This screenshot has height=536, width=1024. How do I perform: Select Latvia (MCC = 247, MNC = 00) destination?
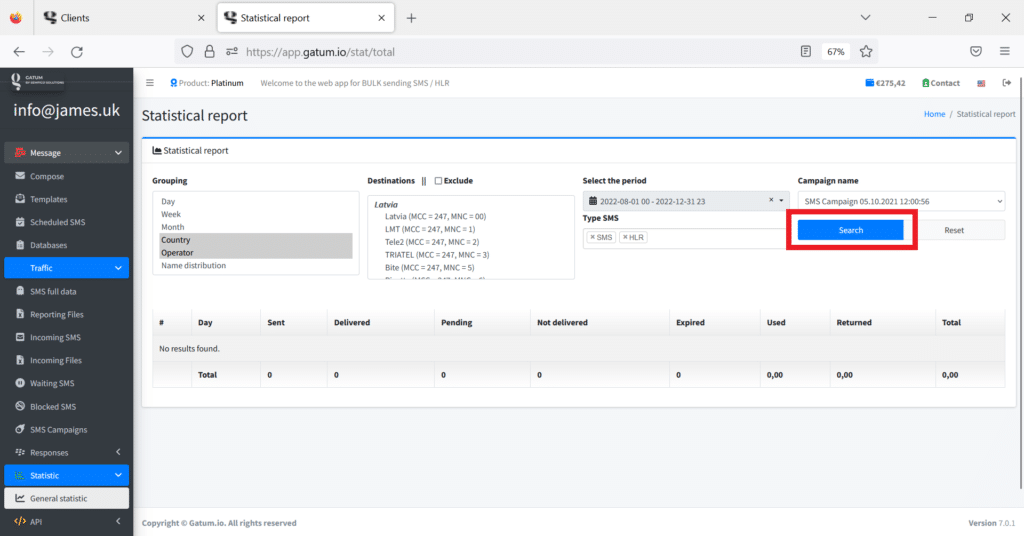[436, 216]
